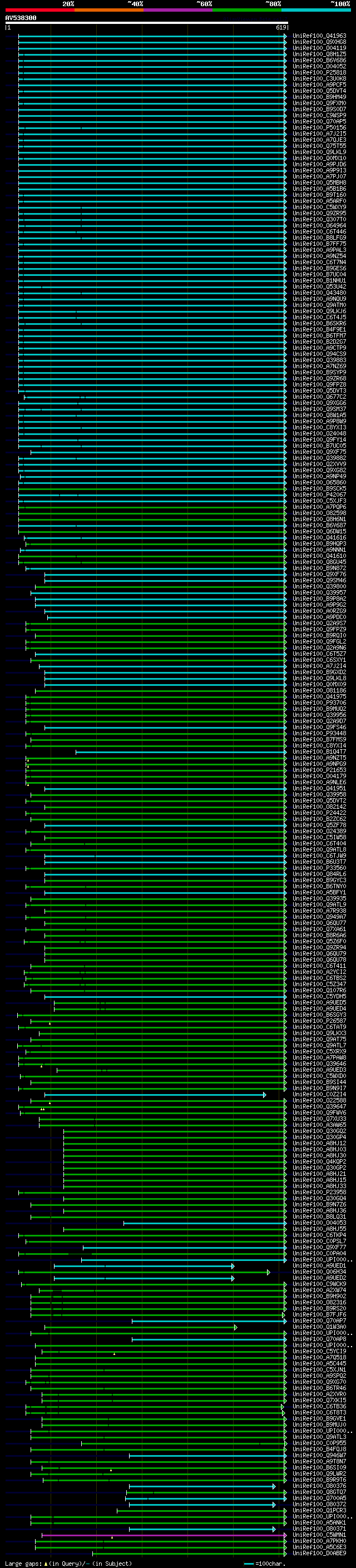Click the cyan ~100% legend segment
The height and width of the screenshot is (1568, 356).
click(316, 10)
